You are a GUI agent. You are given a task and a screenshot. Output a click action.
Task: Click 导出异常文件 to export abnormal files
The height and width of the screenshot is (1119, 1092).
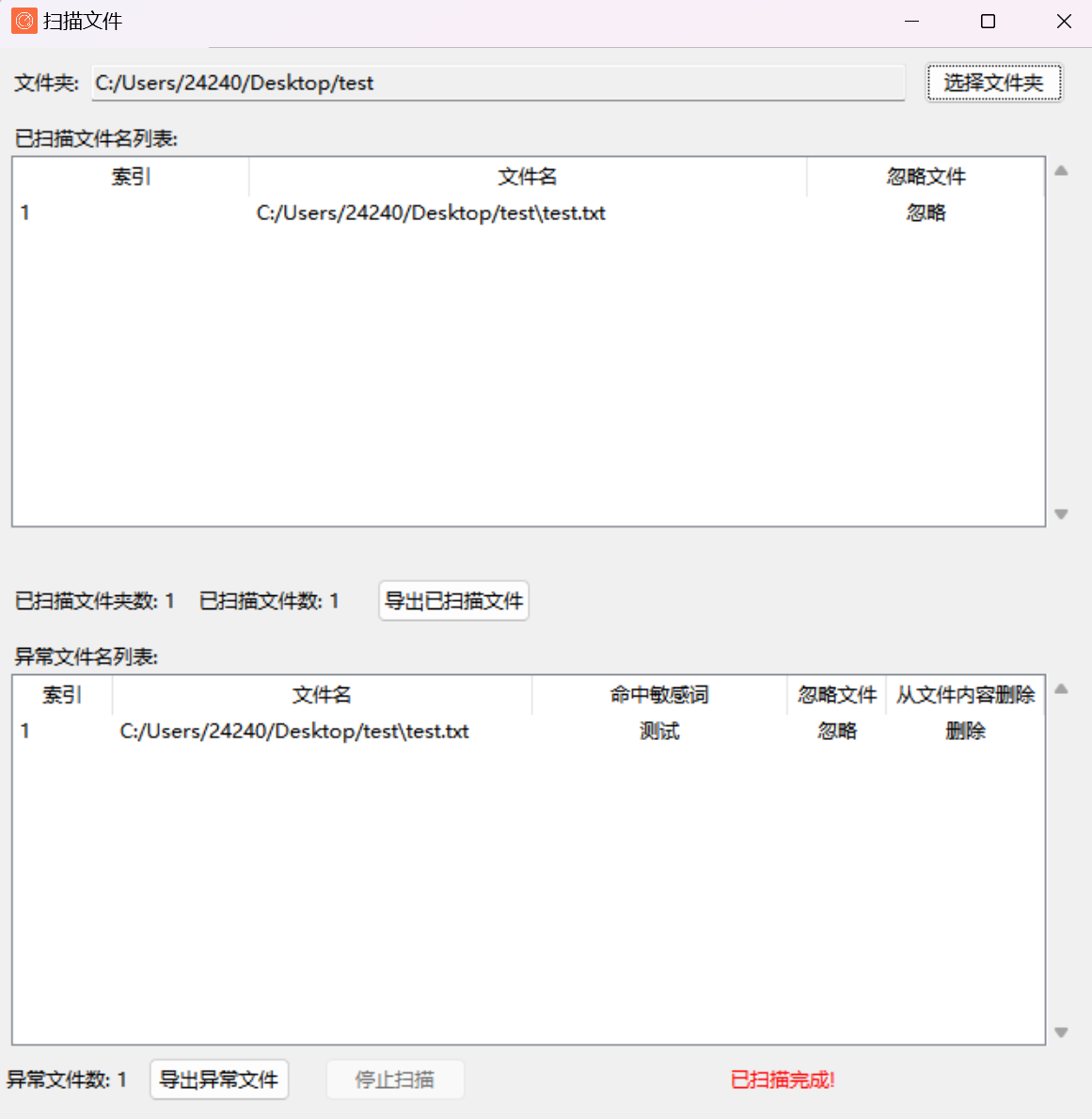218,1080
